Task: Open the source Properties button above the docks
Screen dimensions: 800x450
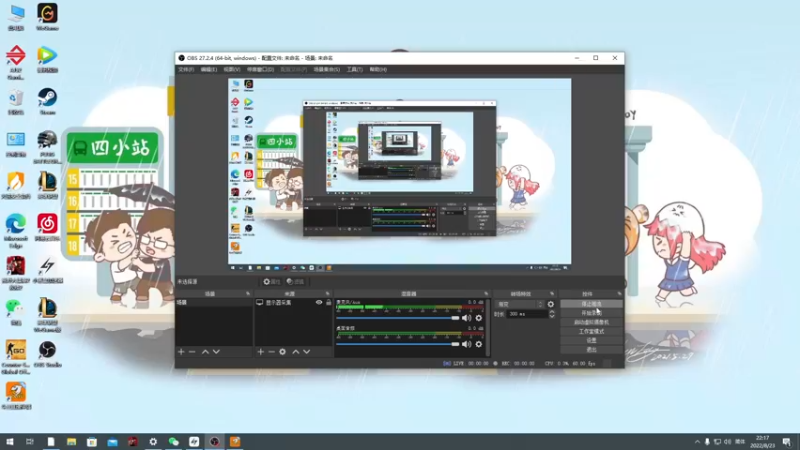Action: coord(272,282)
